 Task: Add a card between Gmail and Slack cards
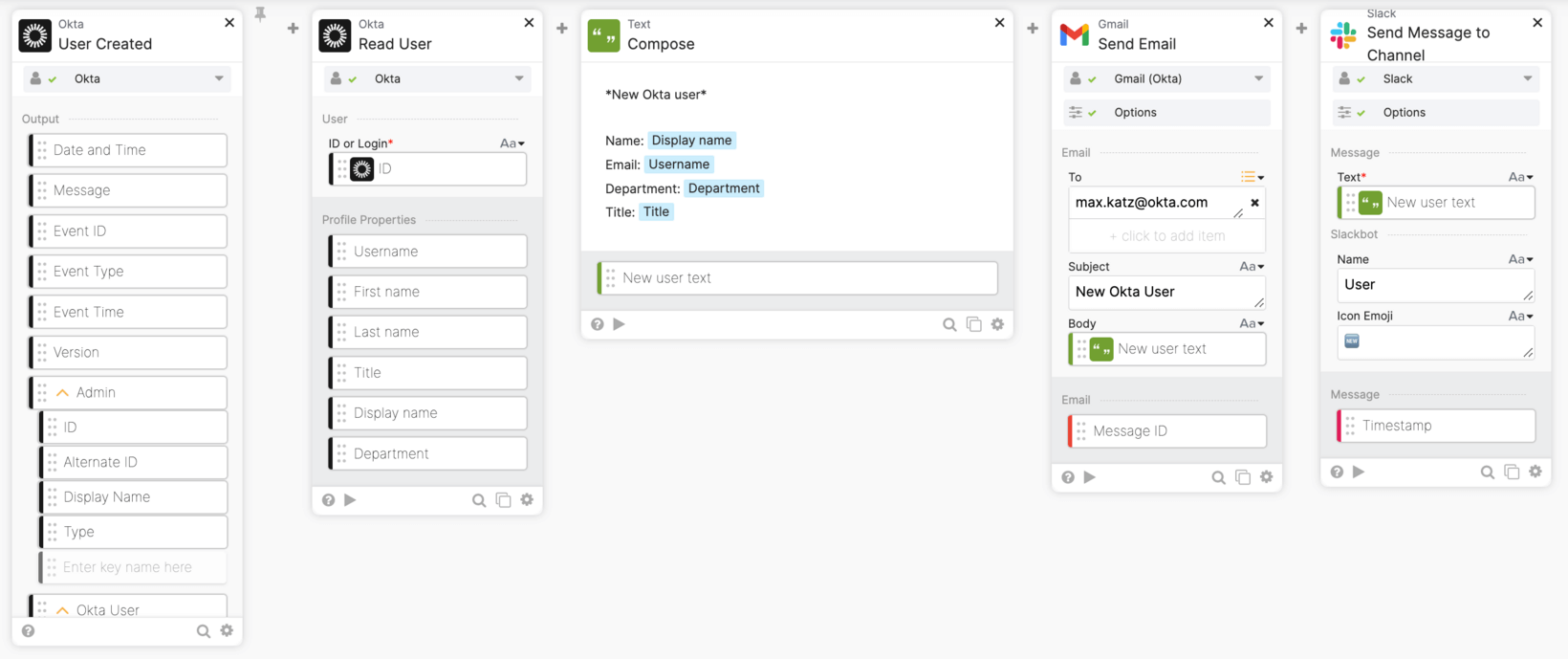click(1301, 29)
